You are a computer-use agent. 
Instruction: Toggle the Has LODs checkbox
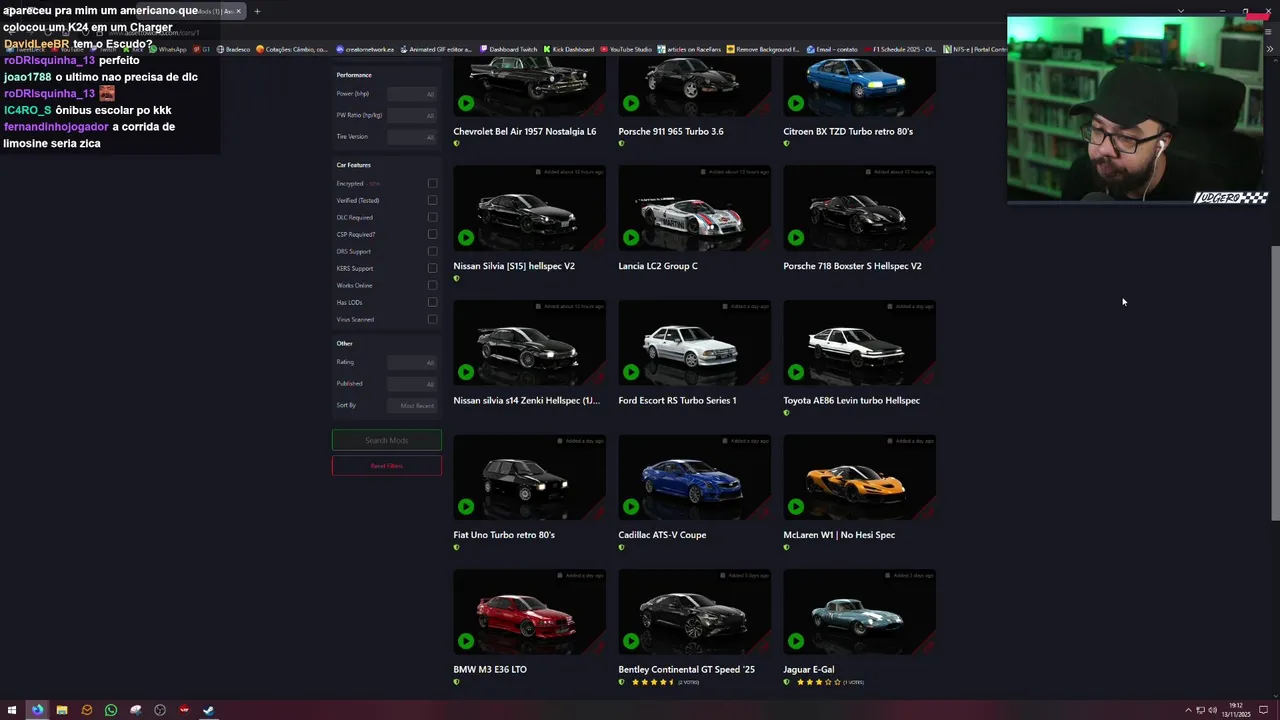click(432, 302)
